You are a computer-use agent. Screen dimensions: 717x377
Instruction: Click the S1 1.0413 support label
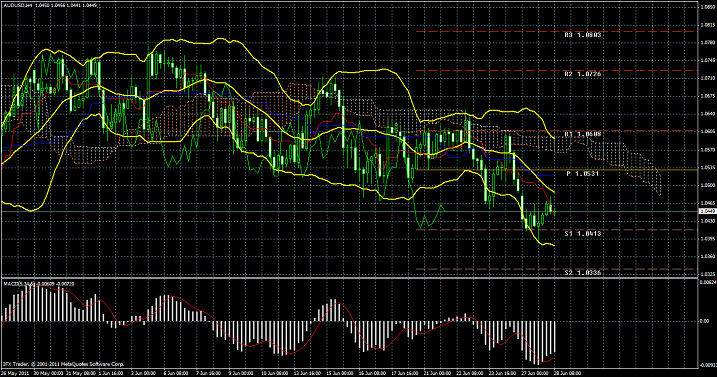pyautogui.click(x=582, y=233)
